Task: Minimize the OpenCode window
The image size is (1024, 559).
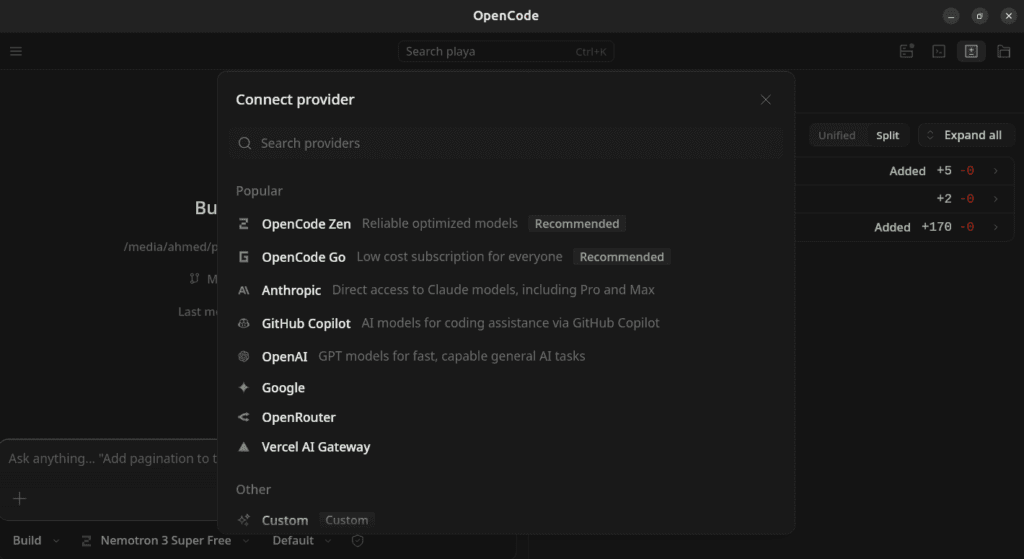Action: coord(951,16)
